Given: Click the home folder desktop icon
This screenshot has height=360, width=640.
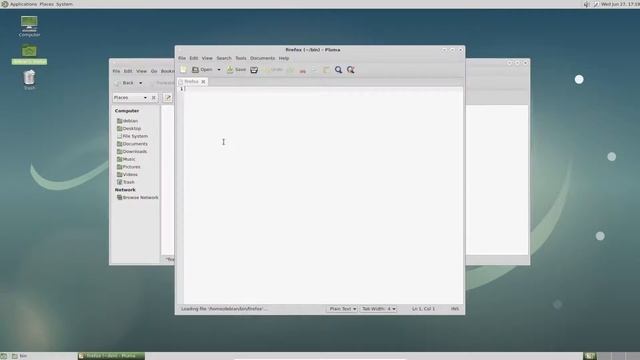Looking at the screenshot, I should (x=29, y=54).
